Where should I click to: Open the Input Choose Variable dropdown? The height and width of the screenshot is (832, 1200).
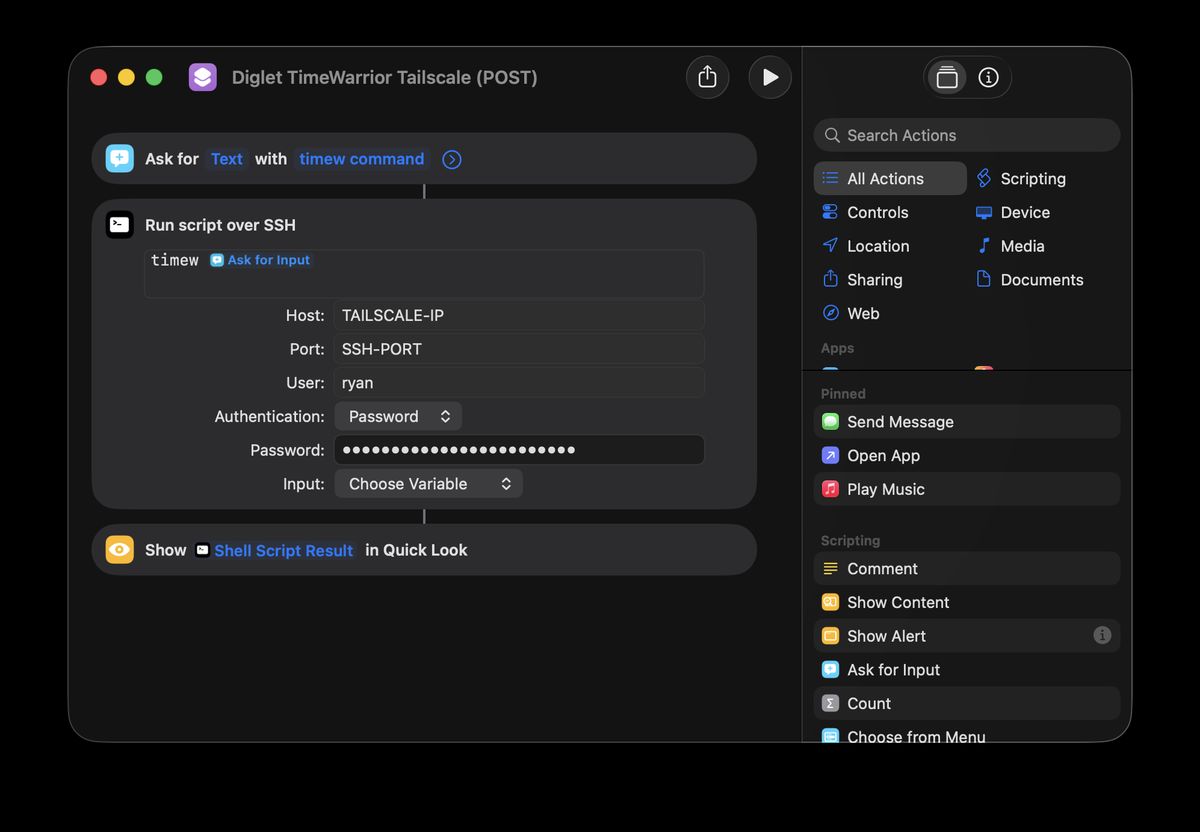pos(428,483)
